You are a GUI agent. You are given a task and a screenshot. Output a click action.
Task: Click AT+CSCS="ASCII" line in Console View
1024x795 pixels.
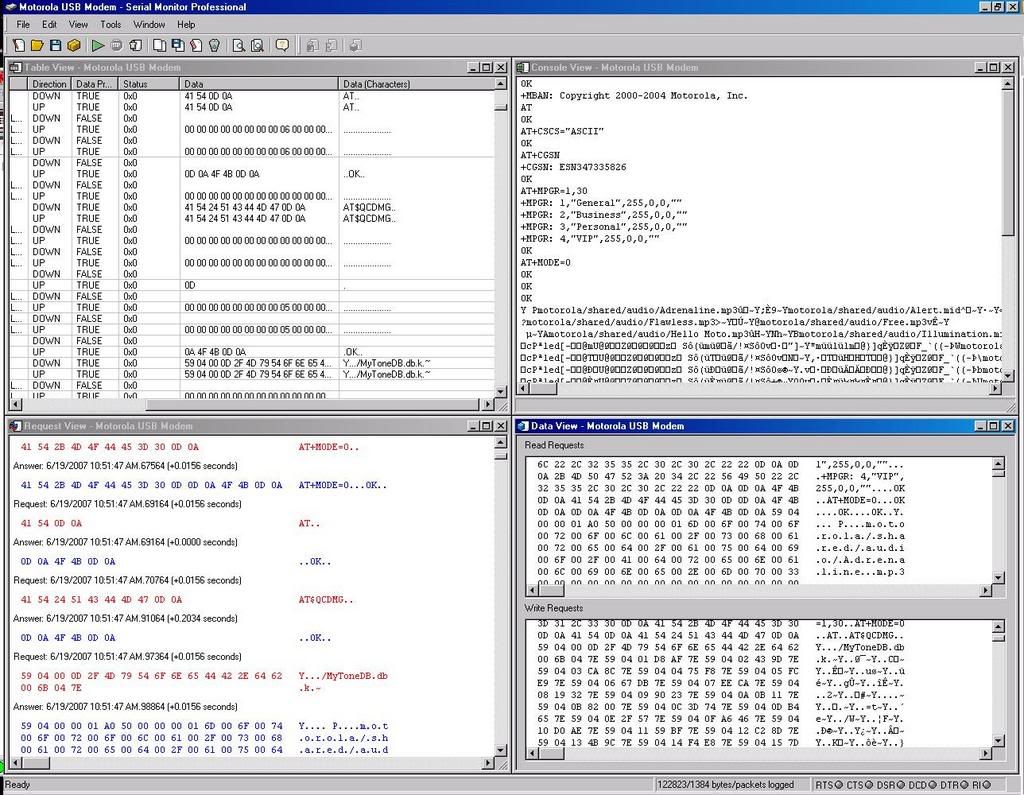tap(562, 131)
